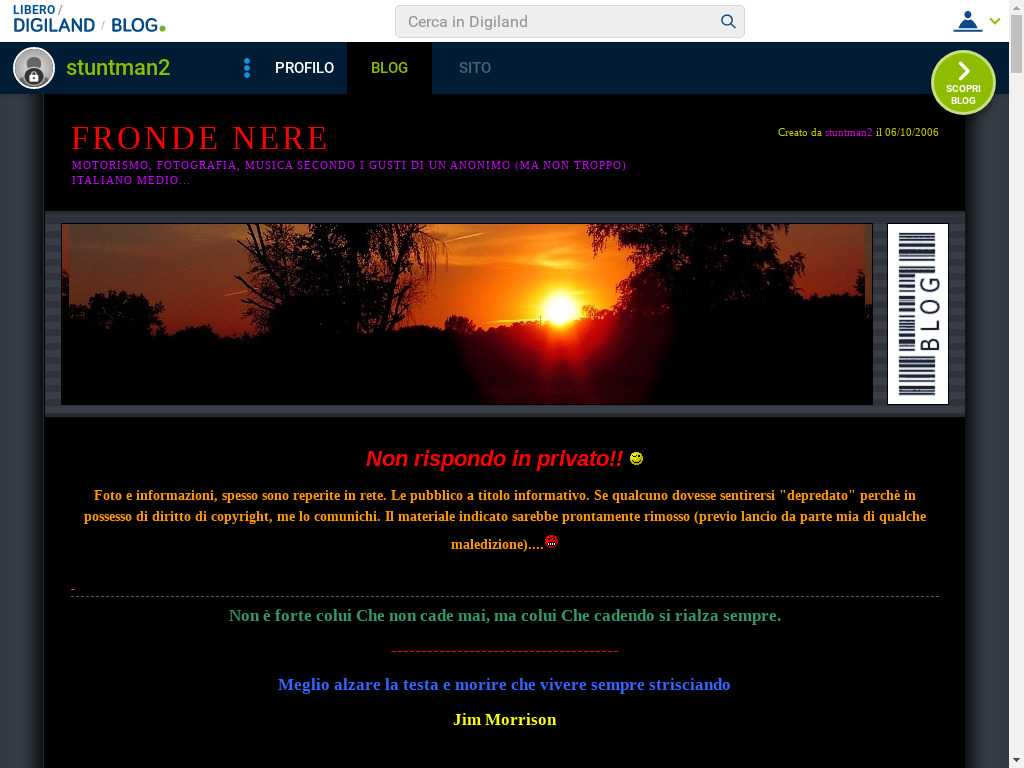This screenshot has height=768, width=1024.
Task: Type in the Cerca in Digiland field
Action: [x=560, y=21]
